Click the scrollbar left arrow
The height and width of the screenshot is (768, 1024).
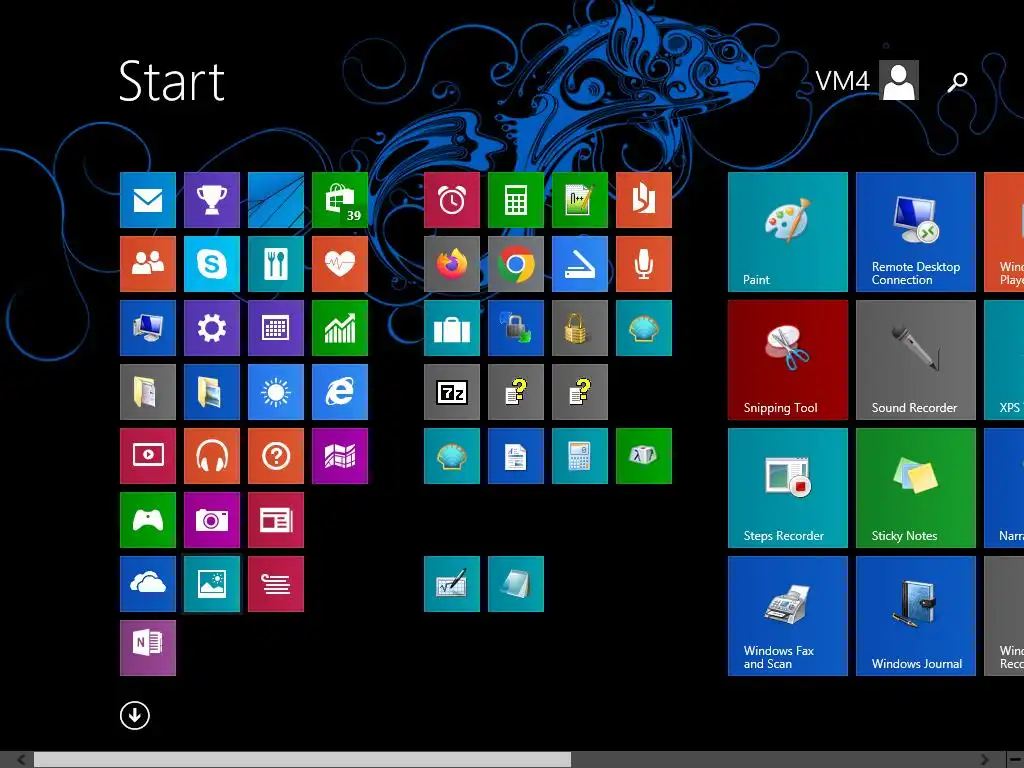pos(22,760)
